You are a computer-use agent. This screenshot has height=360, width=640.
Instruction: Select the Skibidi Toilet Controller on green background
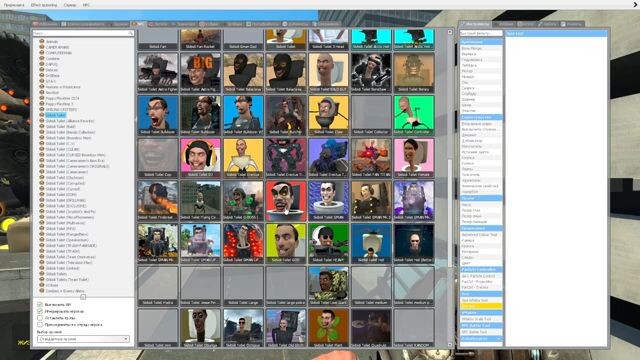[x=413, y=115]
